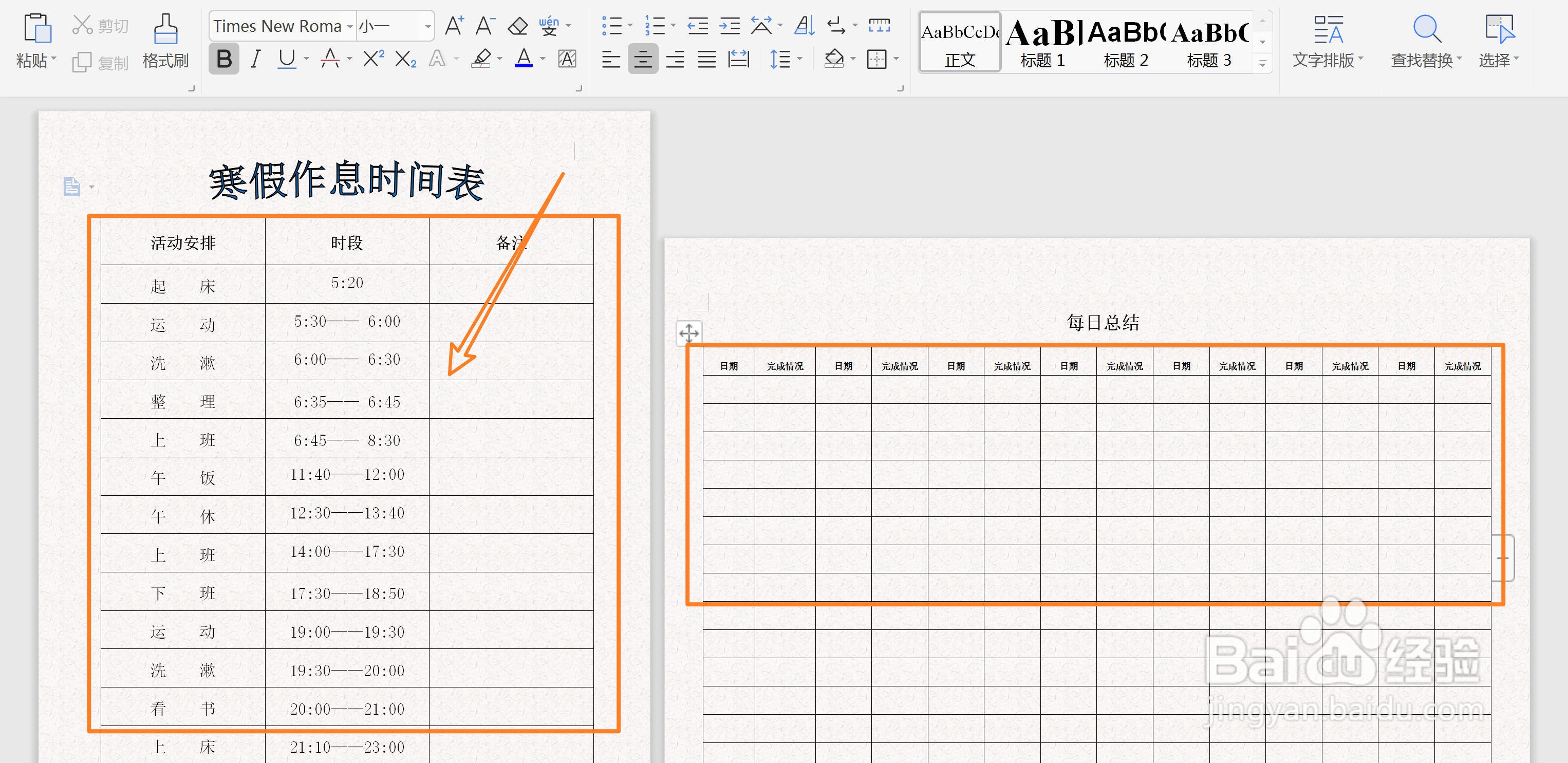Click the table move handle beside 每日总结 table
1568x763 pixels.
[x=688, y=333]
